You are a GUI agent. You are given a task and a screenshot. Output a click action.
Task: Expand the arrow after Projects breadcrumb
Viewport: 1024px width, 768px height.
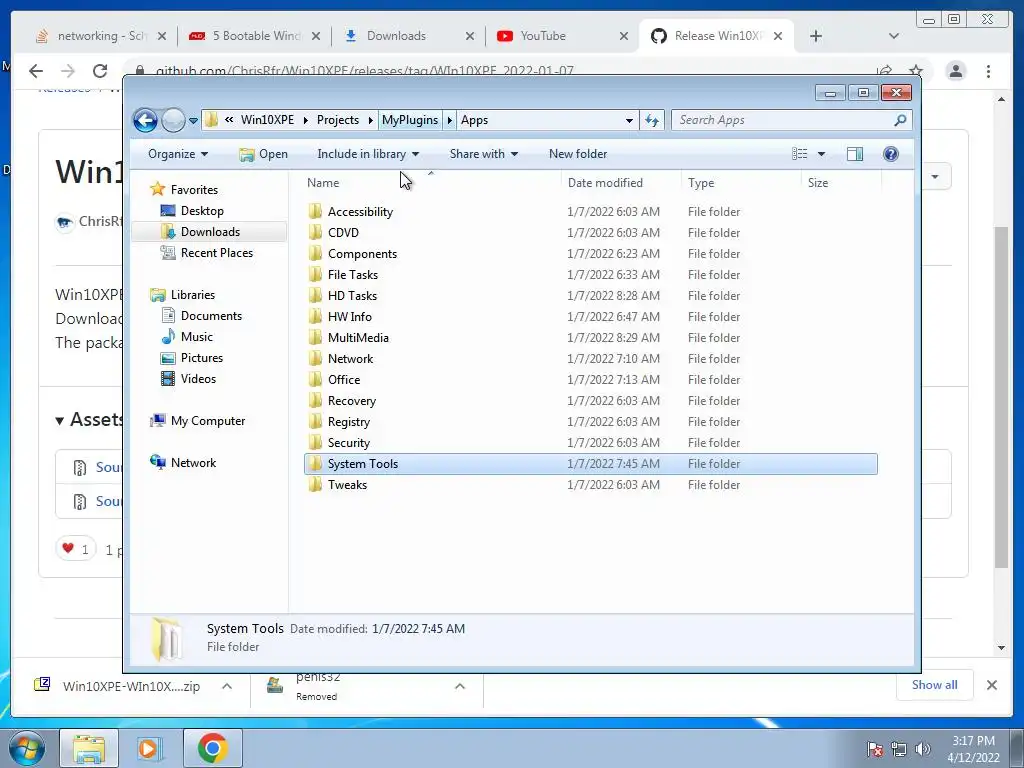pyautogui.click(x=371, y=120)
